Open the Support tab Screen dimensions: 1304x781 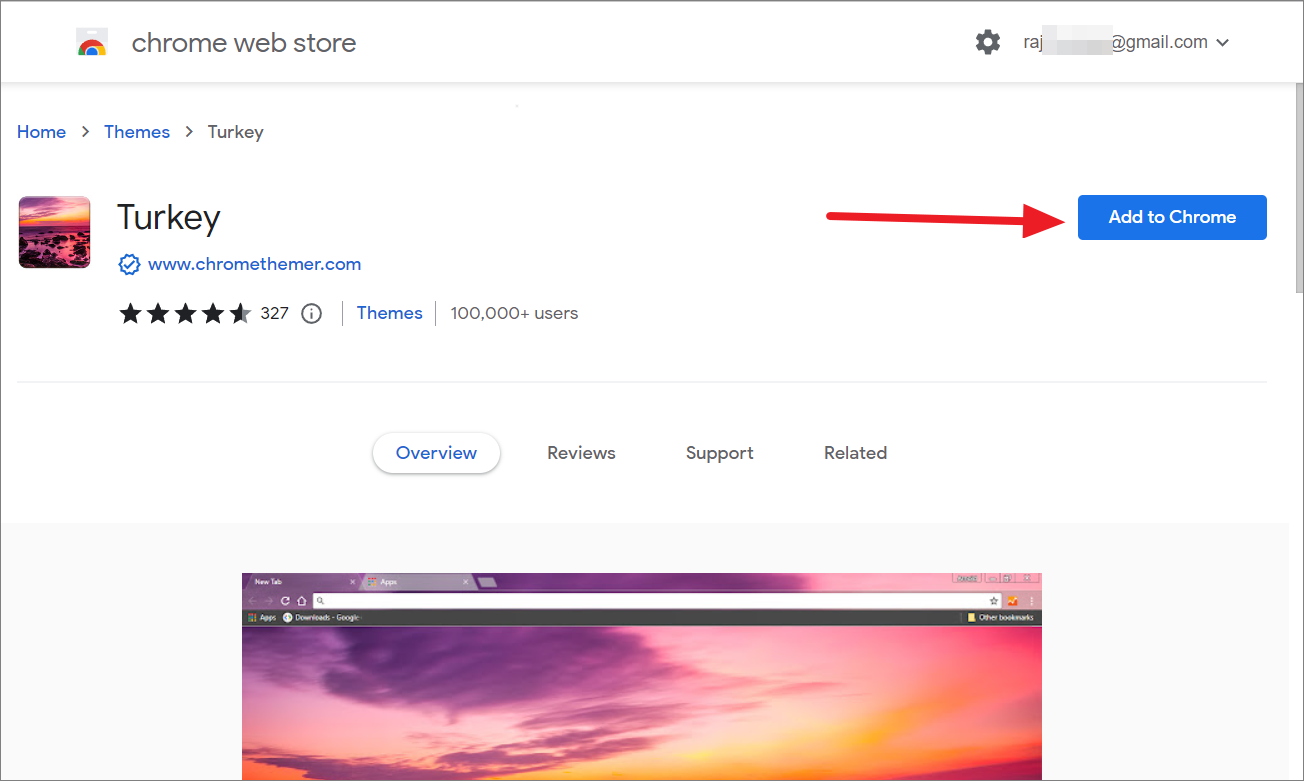pyautogui.click(x=719, y=453)
